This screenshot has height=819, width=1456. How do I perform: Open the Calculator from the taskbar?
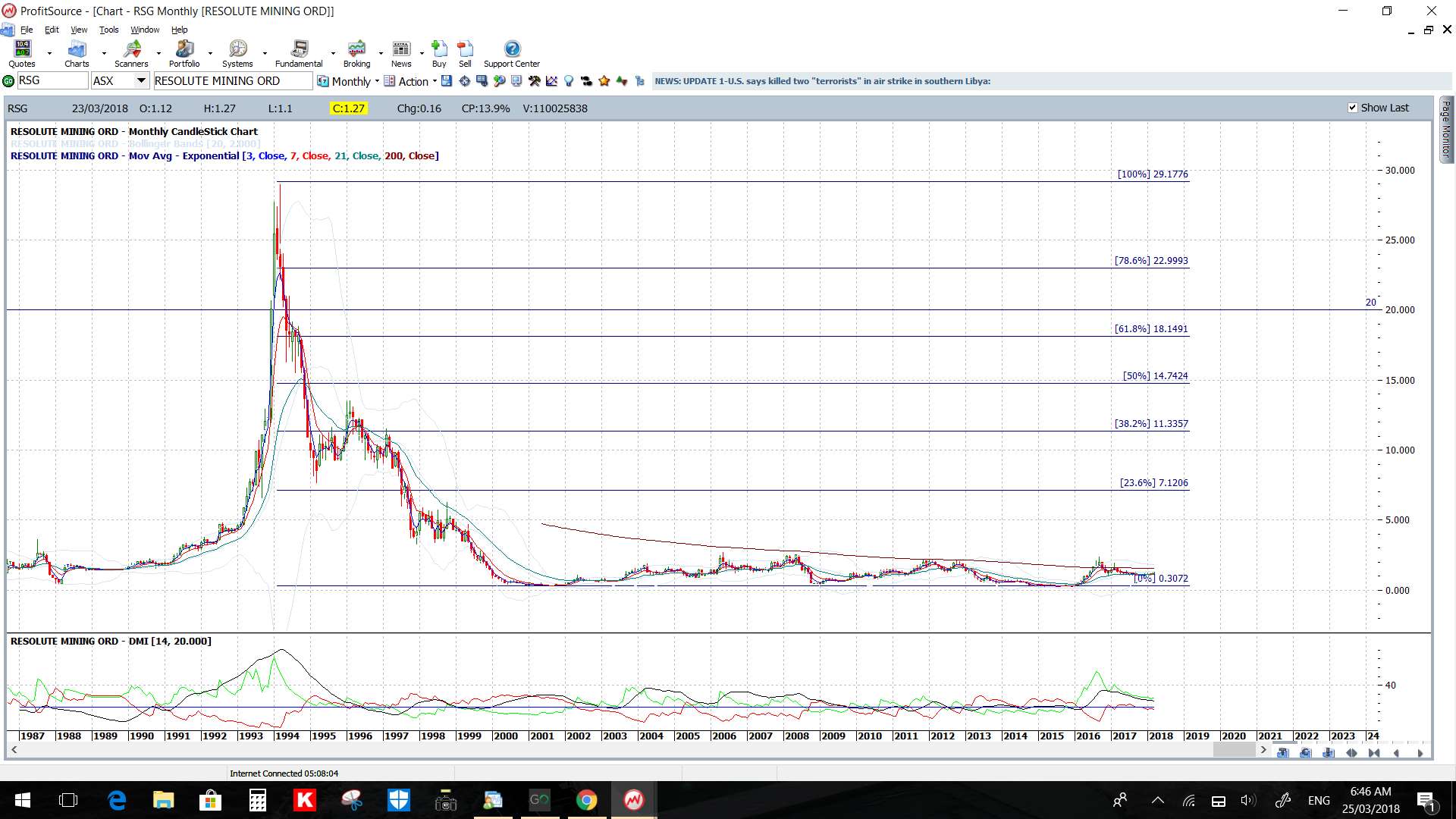coord(258,800)
